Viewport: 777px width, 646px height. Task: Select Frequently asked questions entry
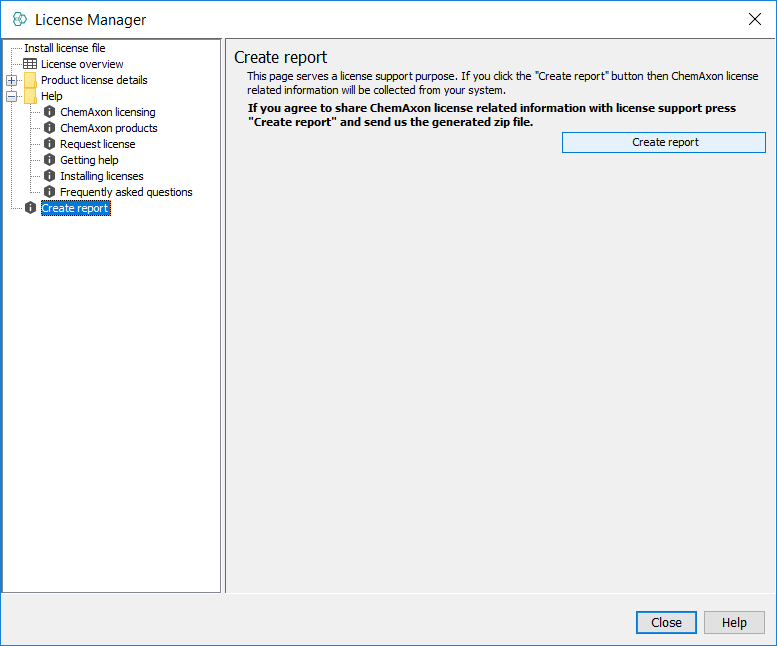pyautogui.click(x=126, y=192)
